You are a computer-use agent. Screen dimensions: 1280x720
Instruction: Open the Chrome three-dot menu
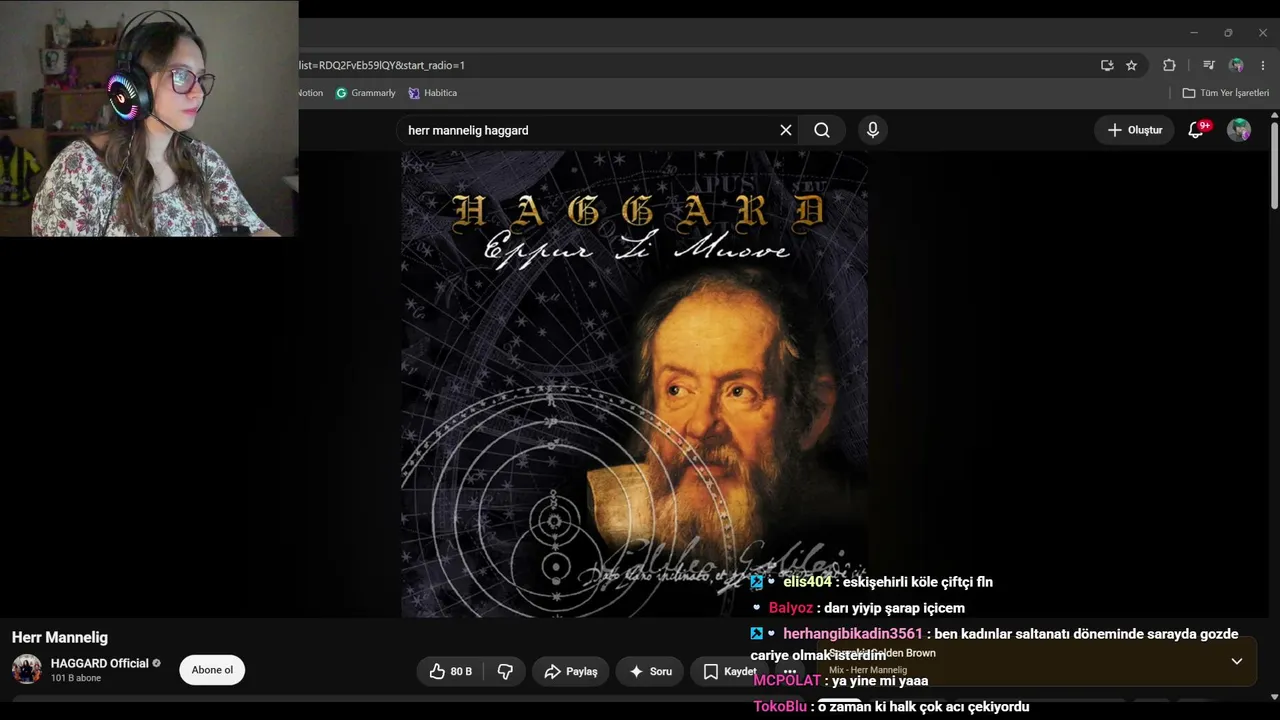1263,65
